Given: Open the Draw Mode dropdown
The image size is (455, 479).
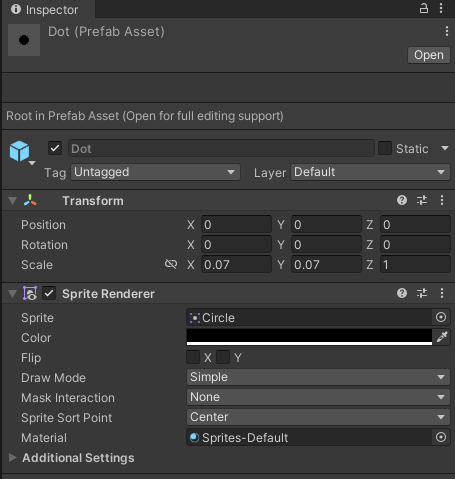Looking at the screenshot, I should 318,377.
